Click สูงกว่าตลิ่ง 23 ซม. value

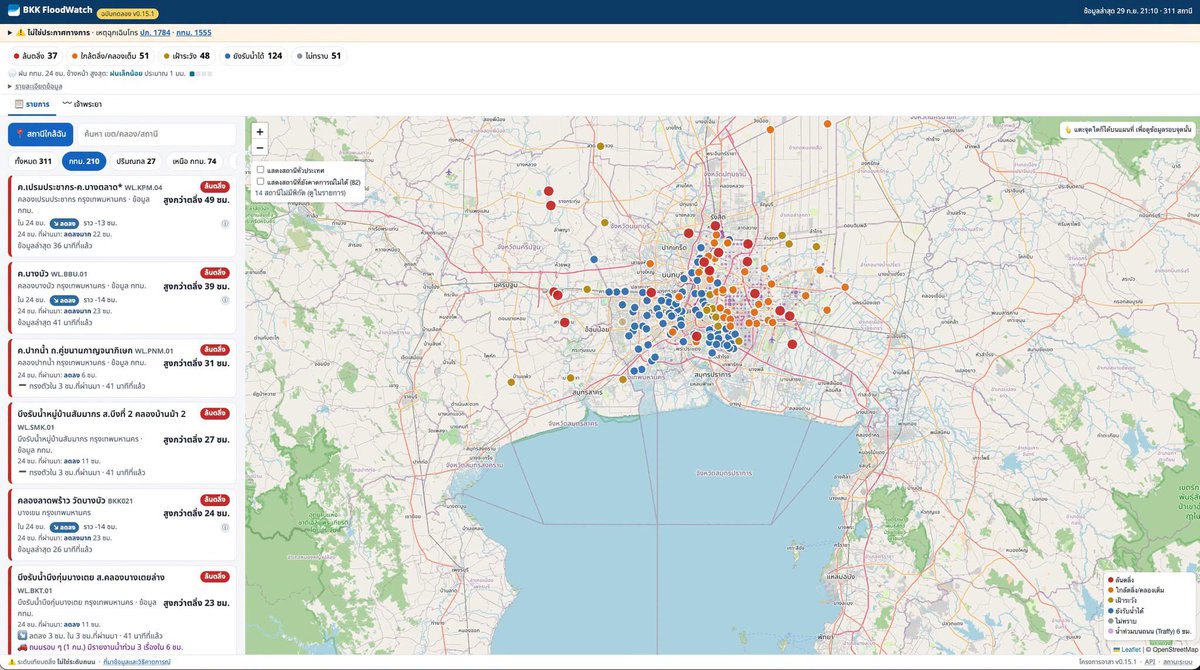(196, 603)
